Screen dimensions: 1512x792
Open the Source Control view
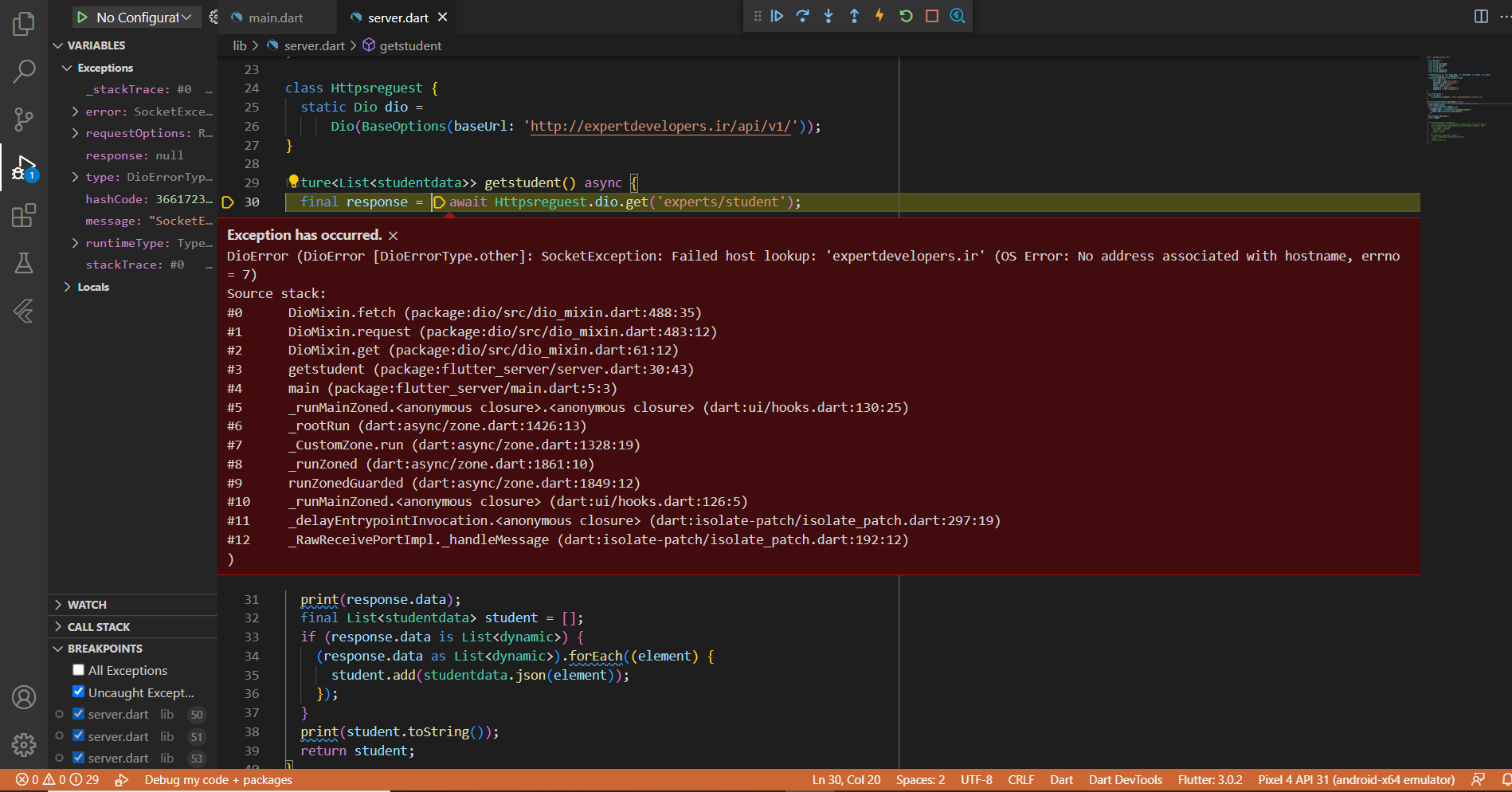click(x=24, y=120)
